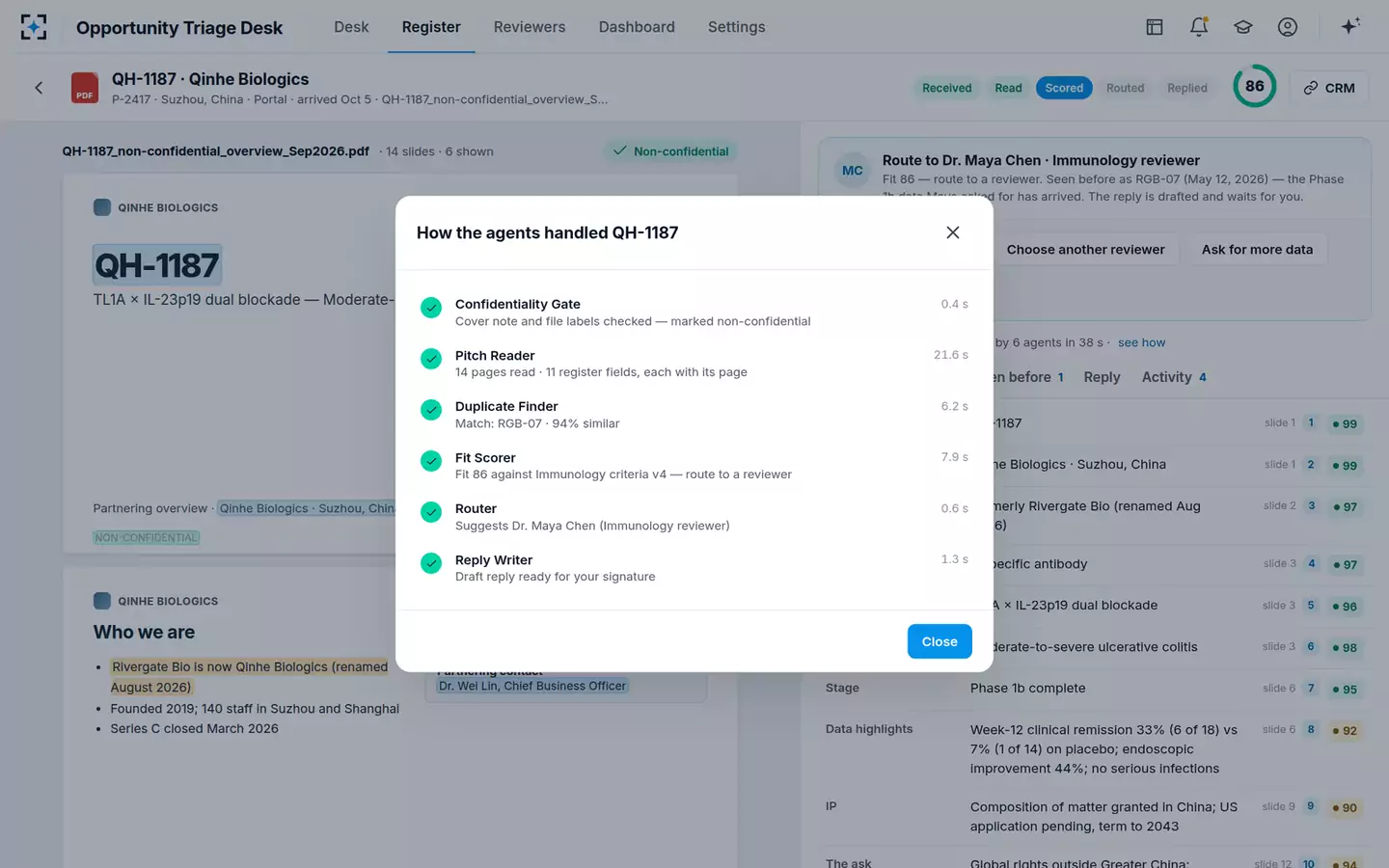Screen dimensions: 1389x868
Task: Click the 92 confidence chip for Data highlights
Action: (x=1345, y=730)
